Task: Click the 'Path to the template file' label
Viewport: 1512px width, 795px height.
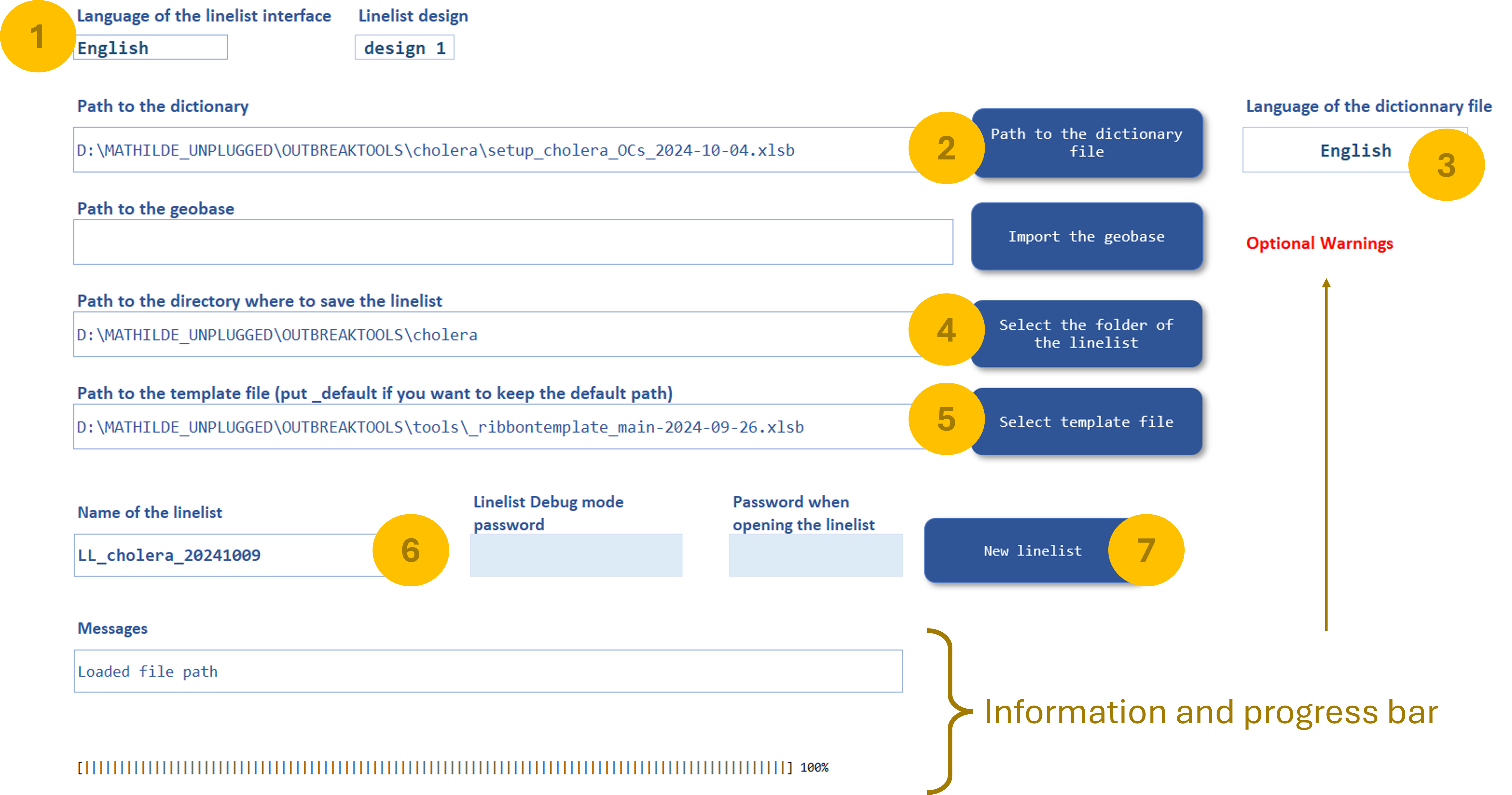Action: [x=375, y=393]
